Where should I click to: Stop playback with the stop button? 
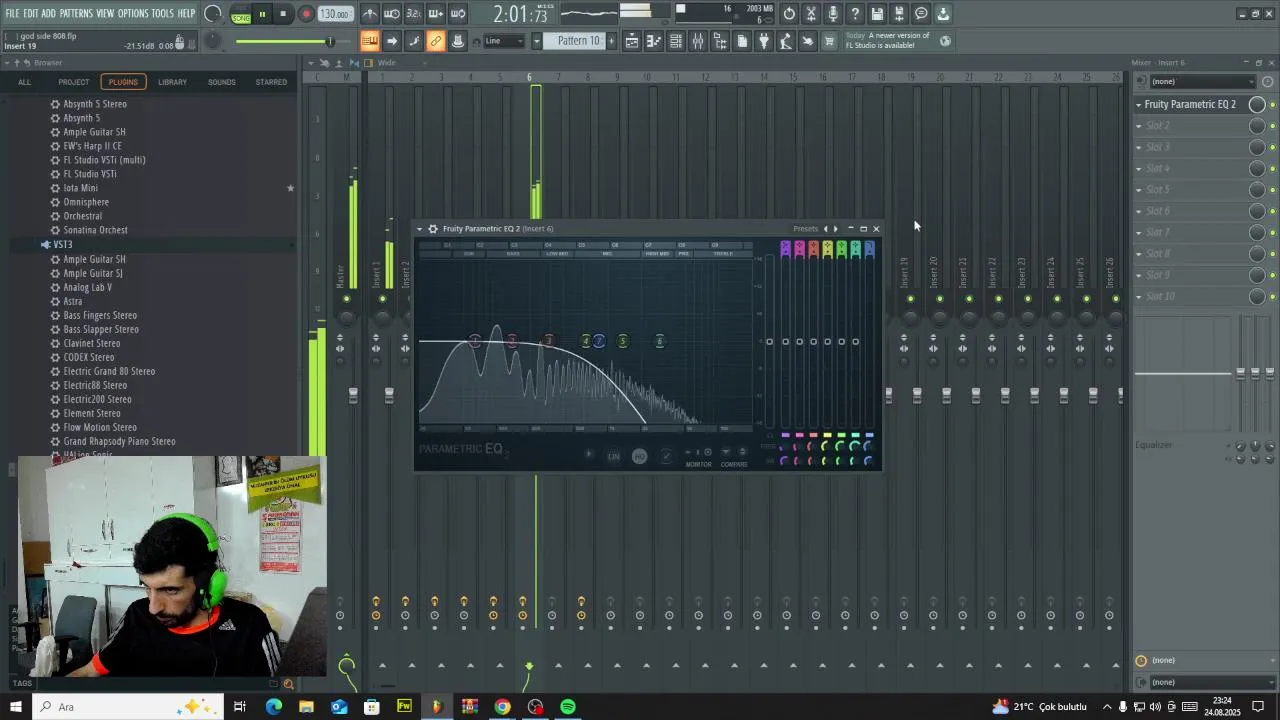click(283, 14)
